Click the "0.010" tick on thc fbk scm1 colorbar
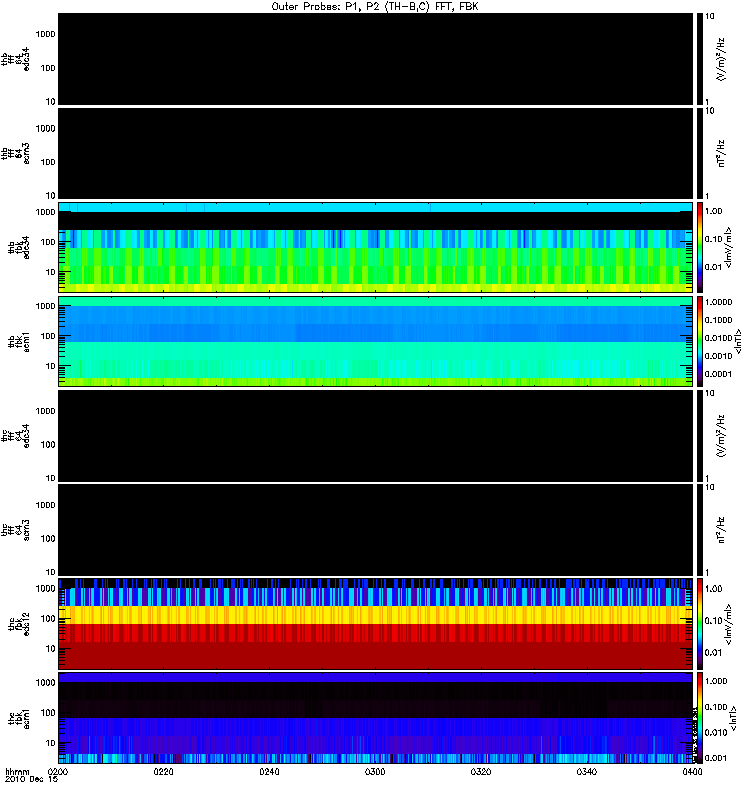750x800 pixels. click(x=716, y=733)
